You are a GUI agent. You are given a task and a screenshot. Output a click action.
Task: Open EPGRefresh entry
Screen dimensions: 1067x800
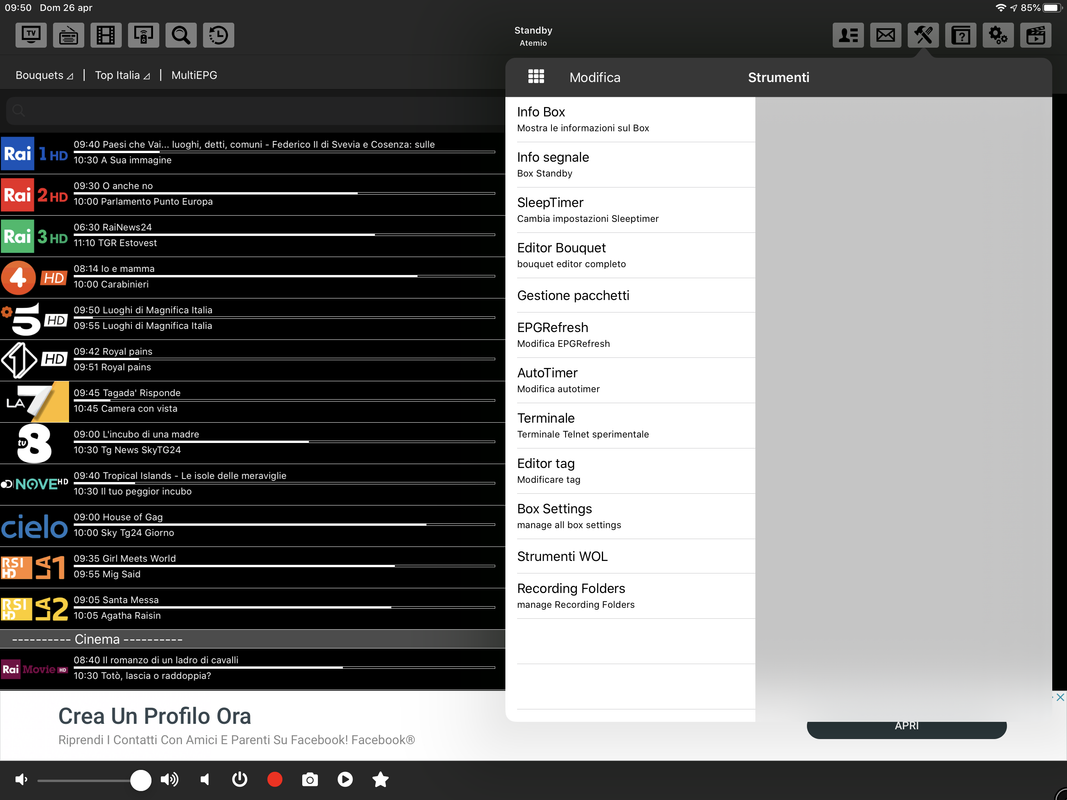(x=630, y=335)
